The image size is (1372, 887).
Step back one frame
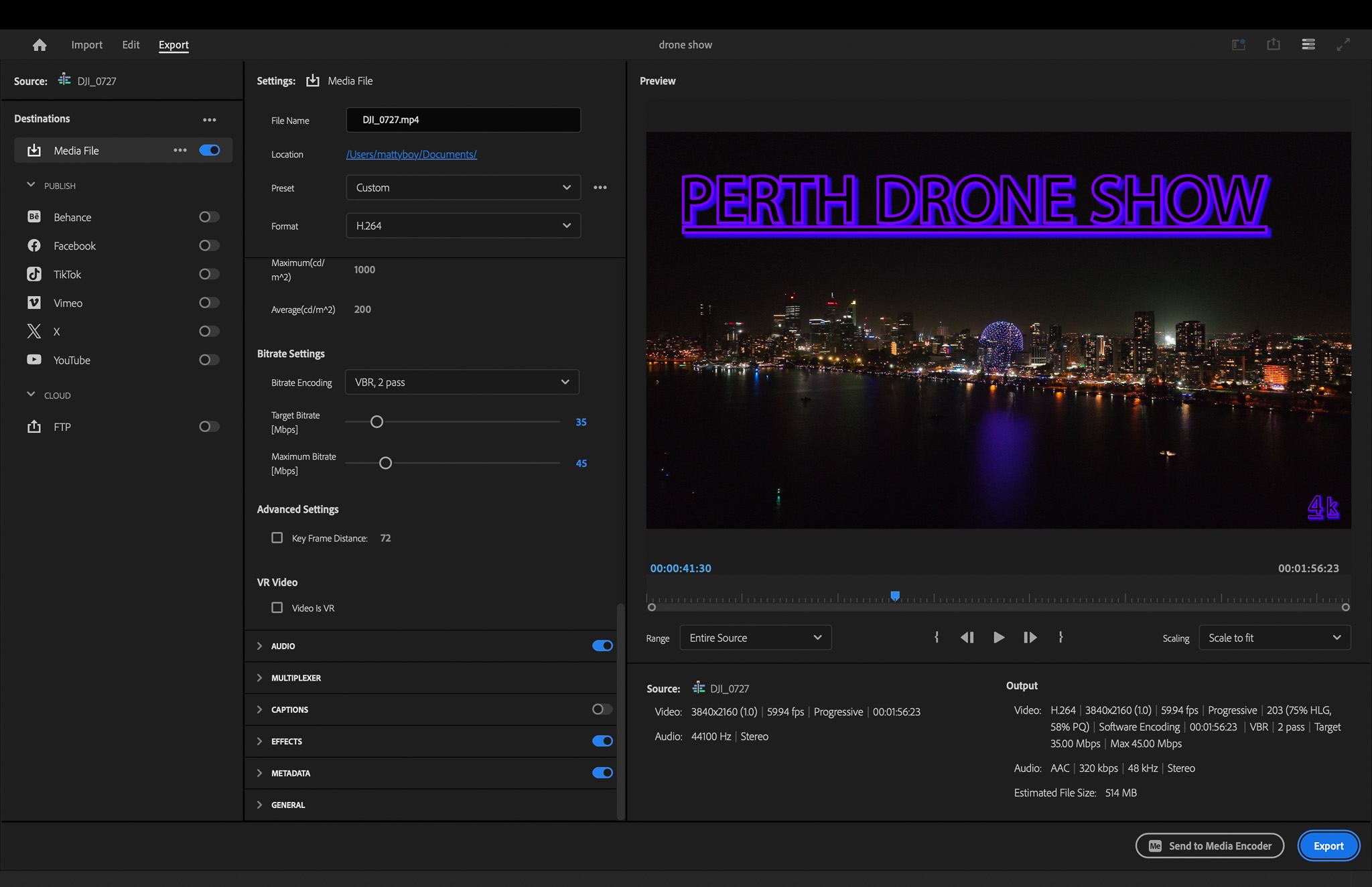(x=967, y=637)
